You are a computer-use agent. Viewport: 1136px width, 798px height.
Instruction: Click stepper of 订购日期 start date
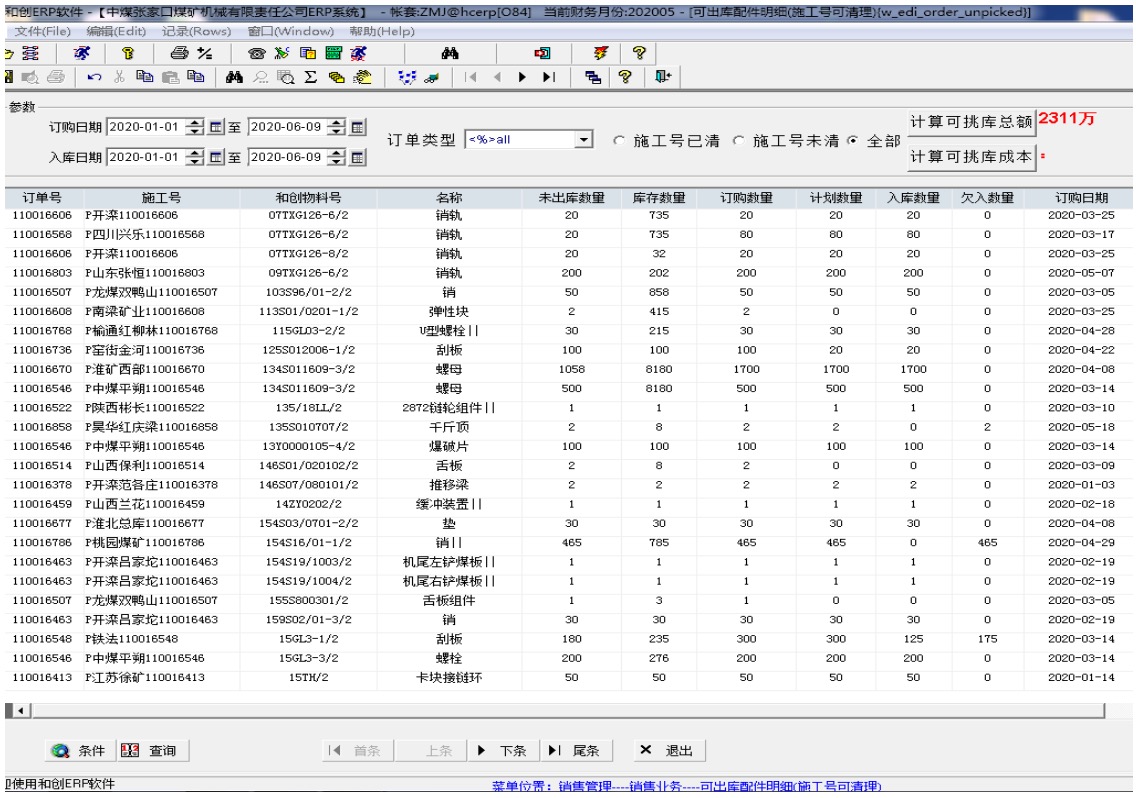coord(194,127)
